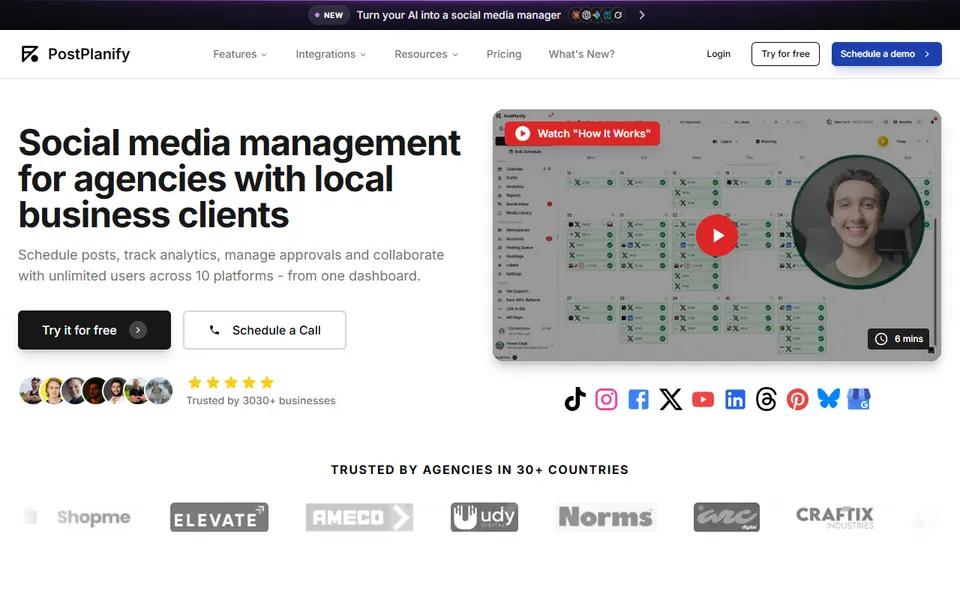Screen dimensions: 960x600
Task: Choose the X (Twitter) platform icon
Action: 670,399
